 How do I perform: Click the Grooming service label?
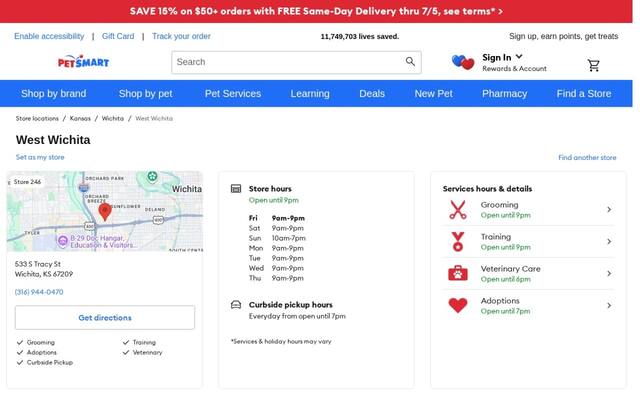tap(499, 204)
